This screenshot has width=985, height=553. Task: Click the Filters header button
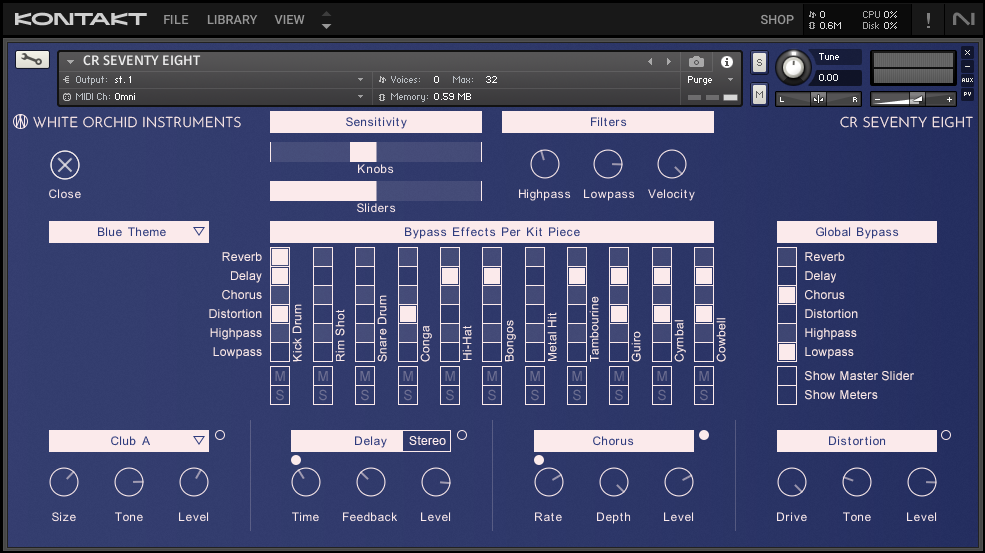tap(607, 122)
